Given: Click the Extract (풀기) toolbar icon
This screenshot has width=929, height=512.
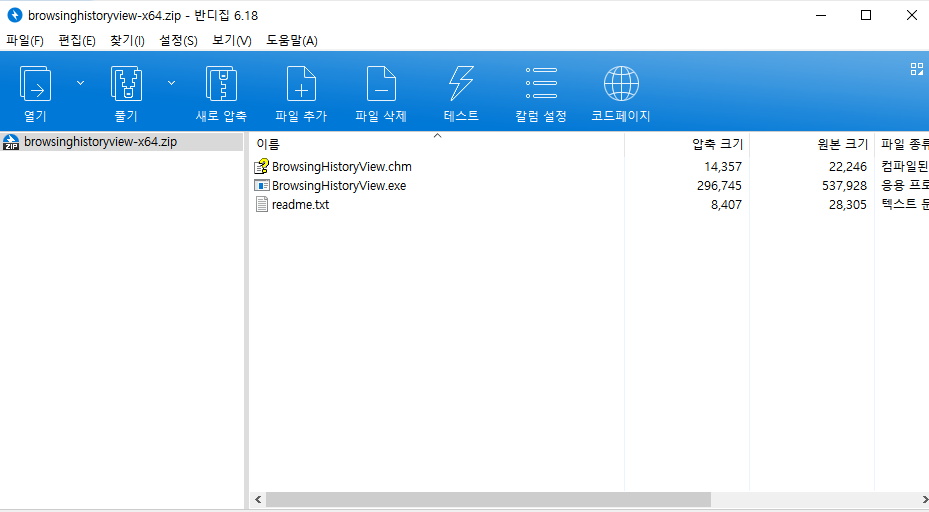Looking at the screenshot, I should tap(126, 84).
